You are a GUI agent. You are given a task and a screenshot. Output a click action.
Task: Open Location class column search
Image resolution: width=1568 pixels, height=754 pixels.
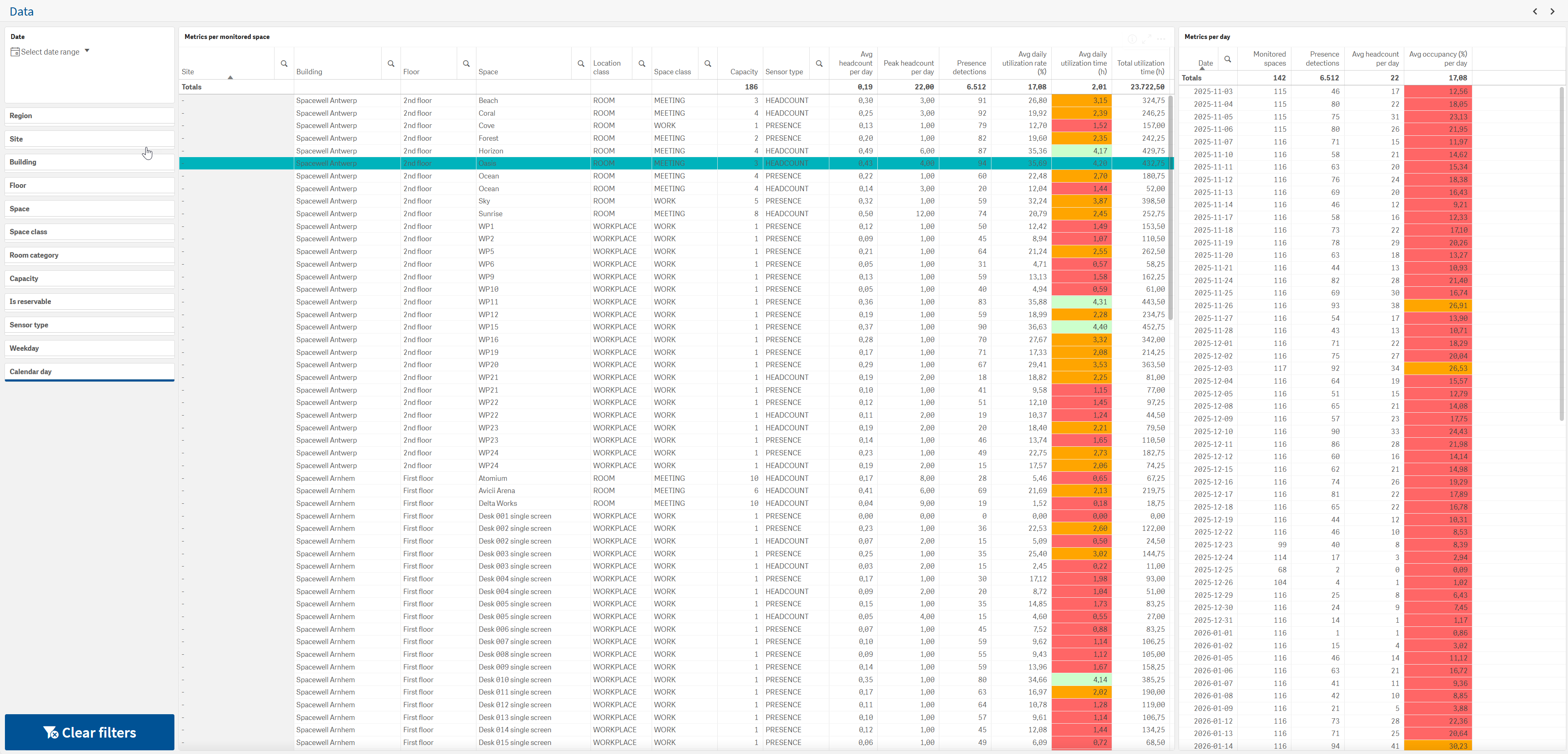click(641, 63)
